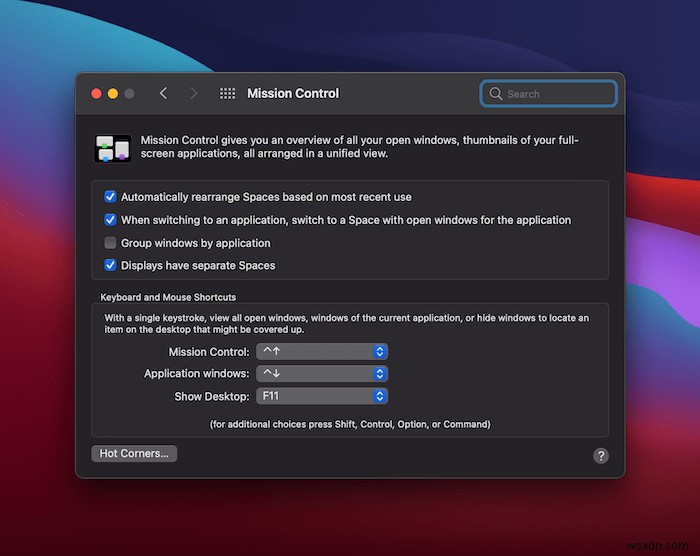Screen dimensions: 700x556
Task: Open Hot Corners settings
Action: tap(134, 453)
